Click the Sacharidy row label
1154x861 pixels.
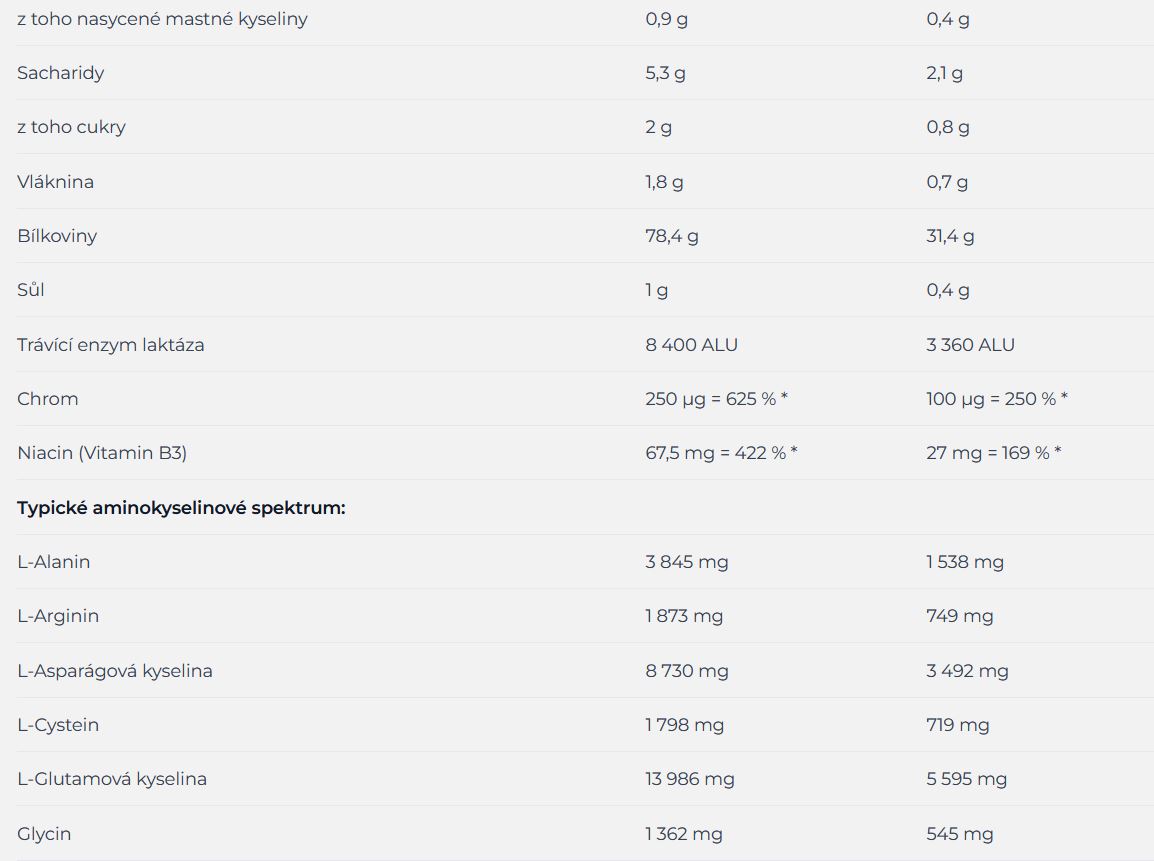tap(60, 73)
